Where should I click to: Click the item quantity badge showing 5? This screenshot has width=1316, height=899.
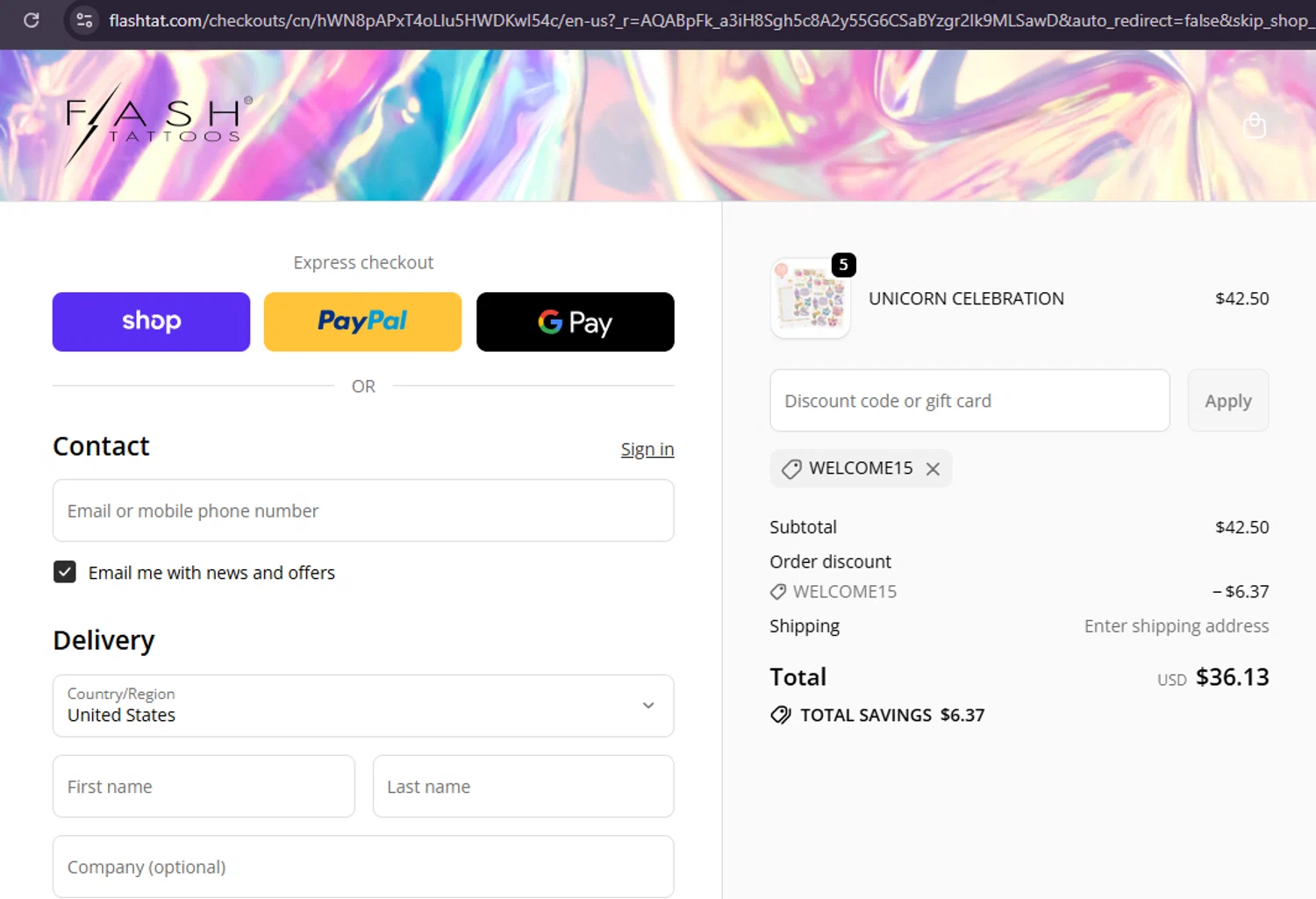843,265
